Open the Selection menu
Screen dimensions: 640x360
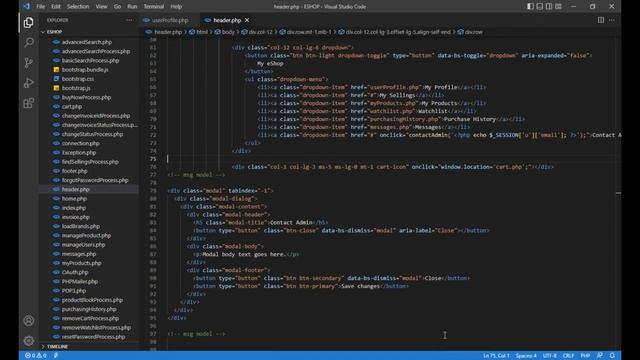pyautogui.click(x=78, y=7)
